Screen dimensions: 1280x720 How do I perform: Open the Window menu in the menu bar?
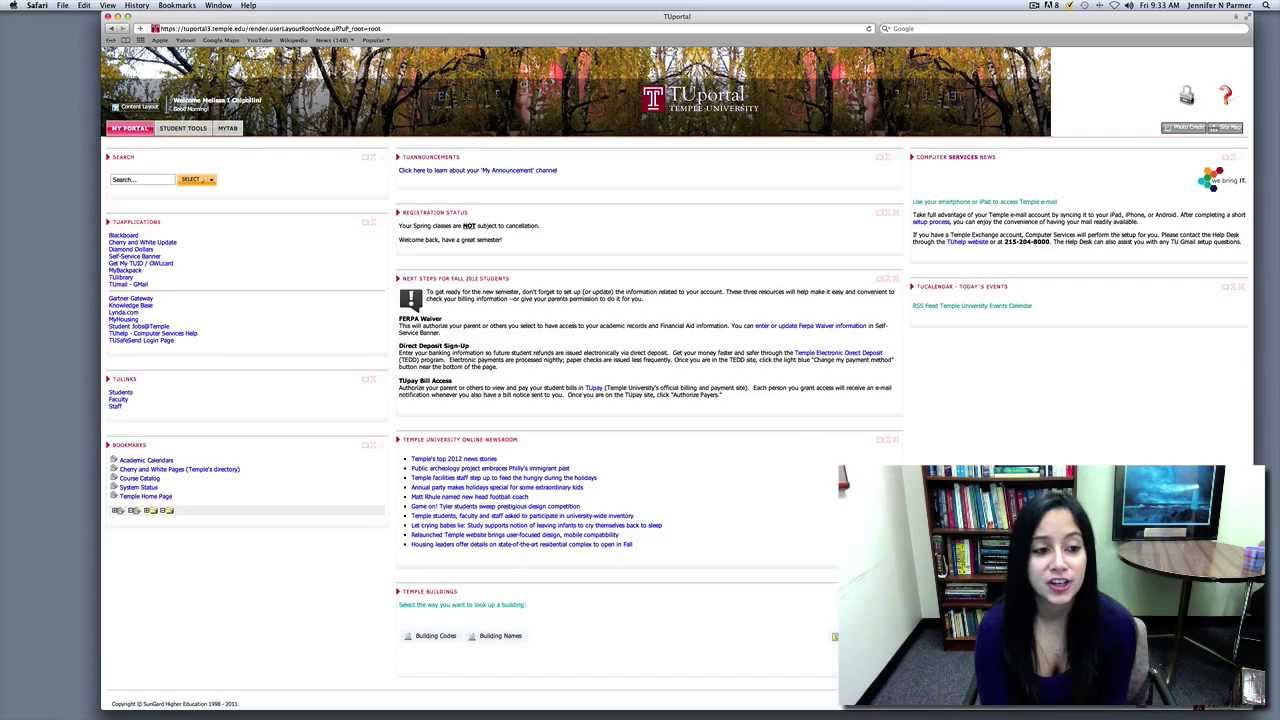(218, 5)
